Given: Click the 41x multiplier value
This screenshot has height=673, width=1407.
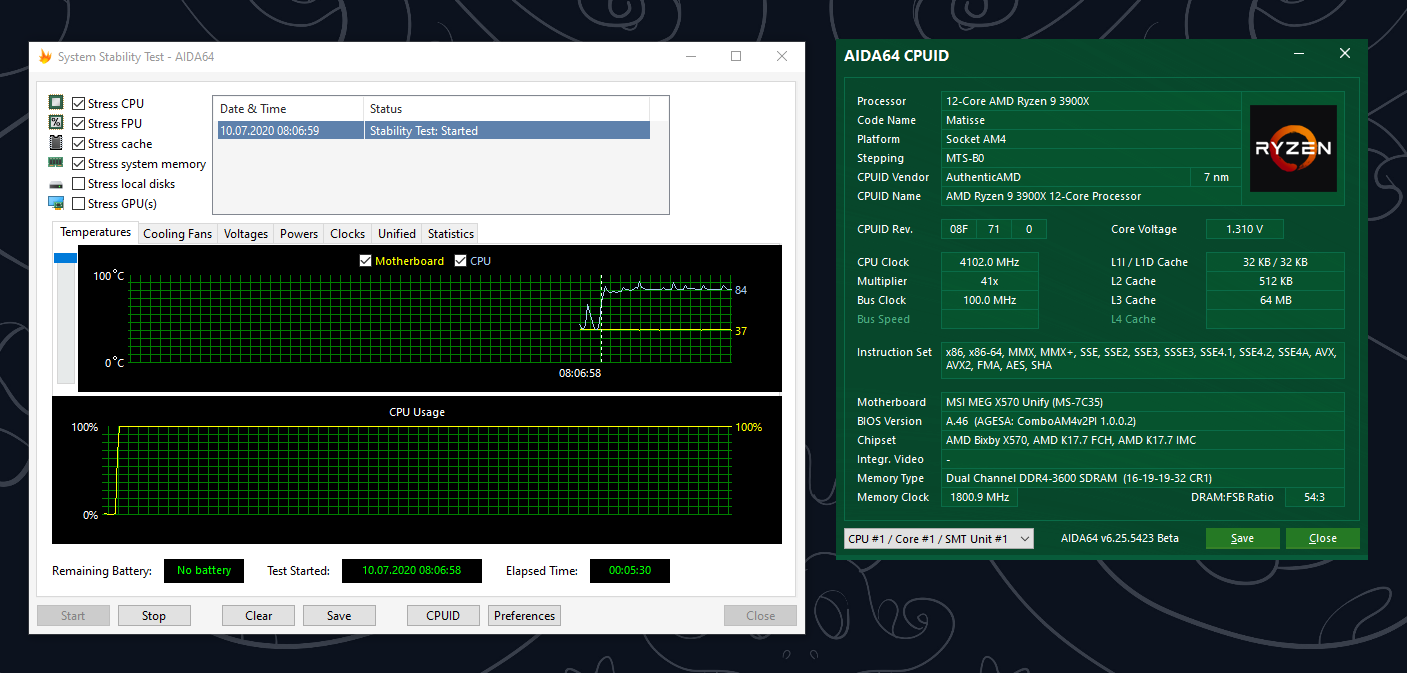Looking at the screenshot, I should tap(990, 281).
